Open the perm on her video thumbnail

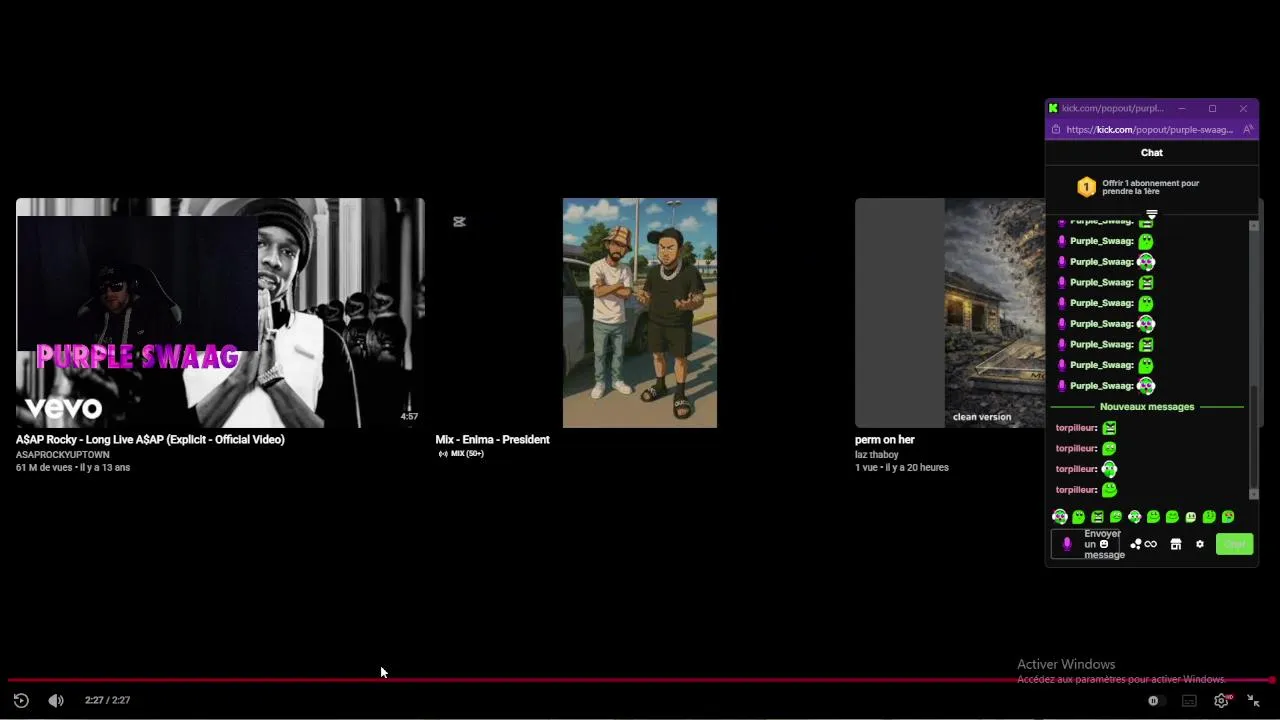pos(950,313)
